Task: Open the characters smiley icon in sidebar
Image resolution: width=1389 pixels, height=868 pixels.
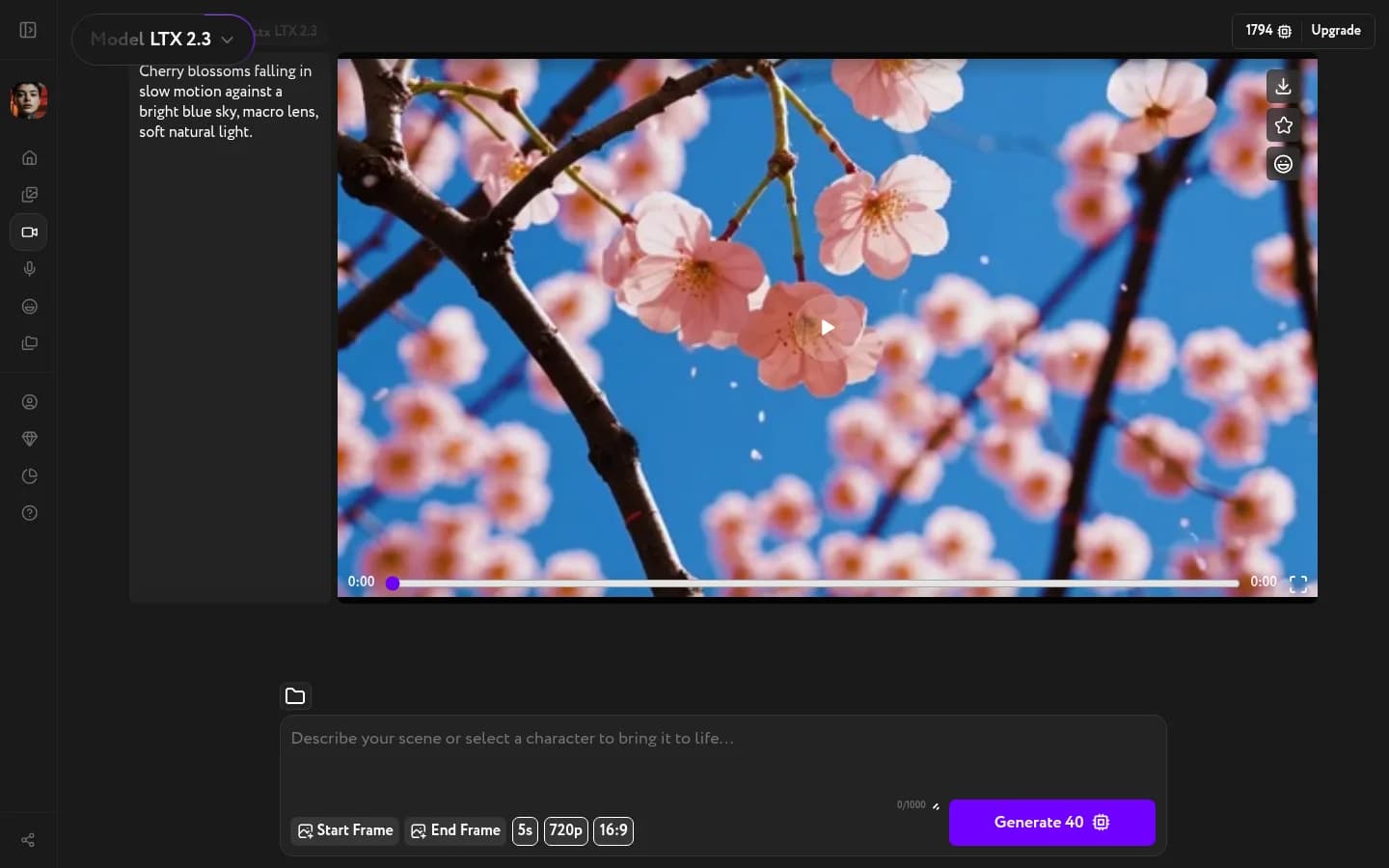Action: (29, 306)
